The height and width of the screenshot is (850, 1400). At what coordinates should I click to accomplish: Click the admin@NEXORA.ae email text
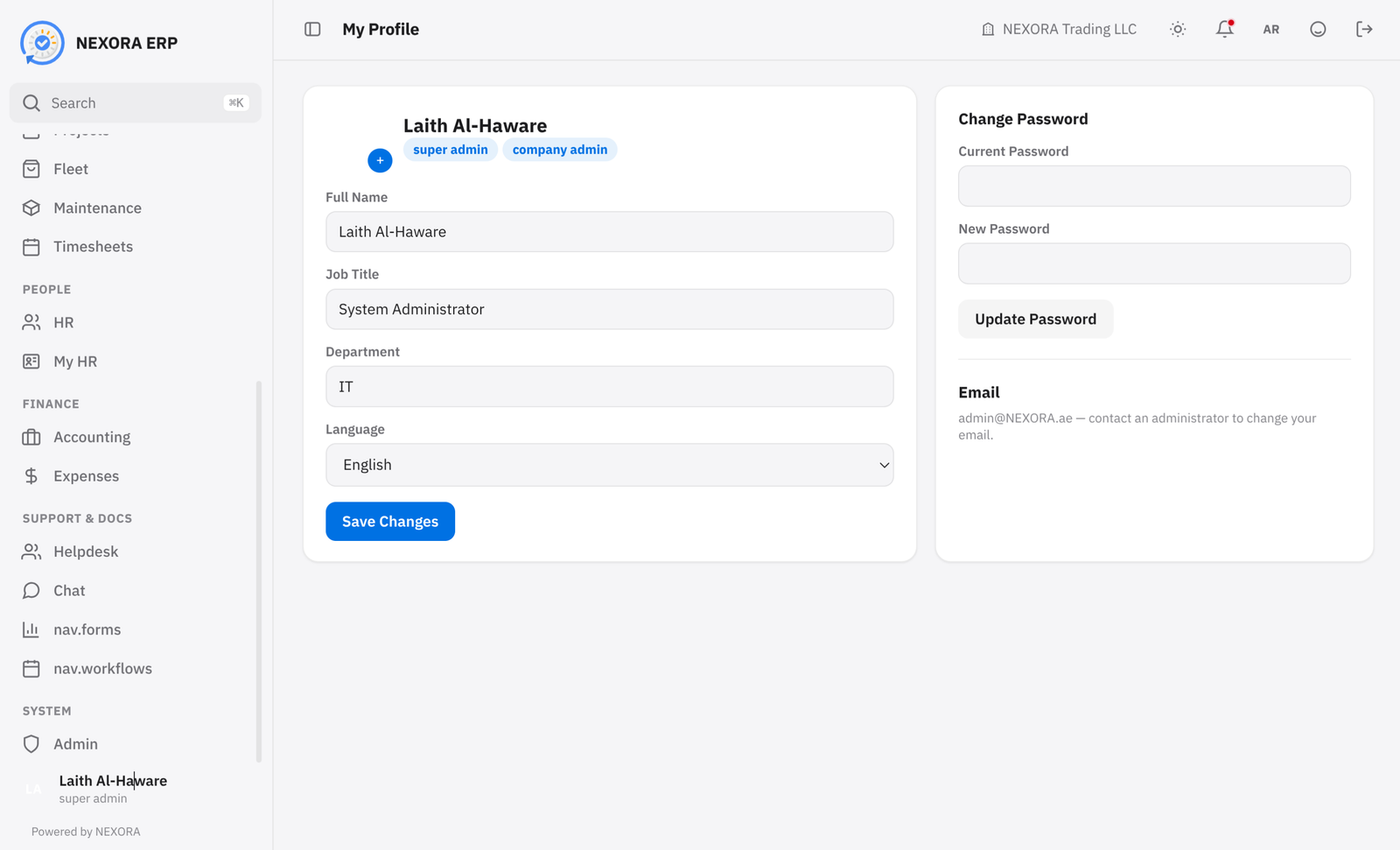click(x=1015, y=418)
